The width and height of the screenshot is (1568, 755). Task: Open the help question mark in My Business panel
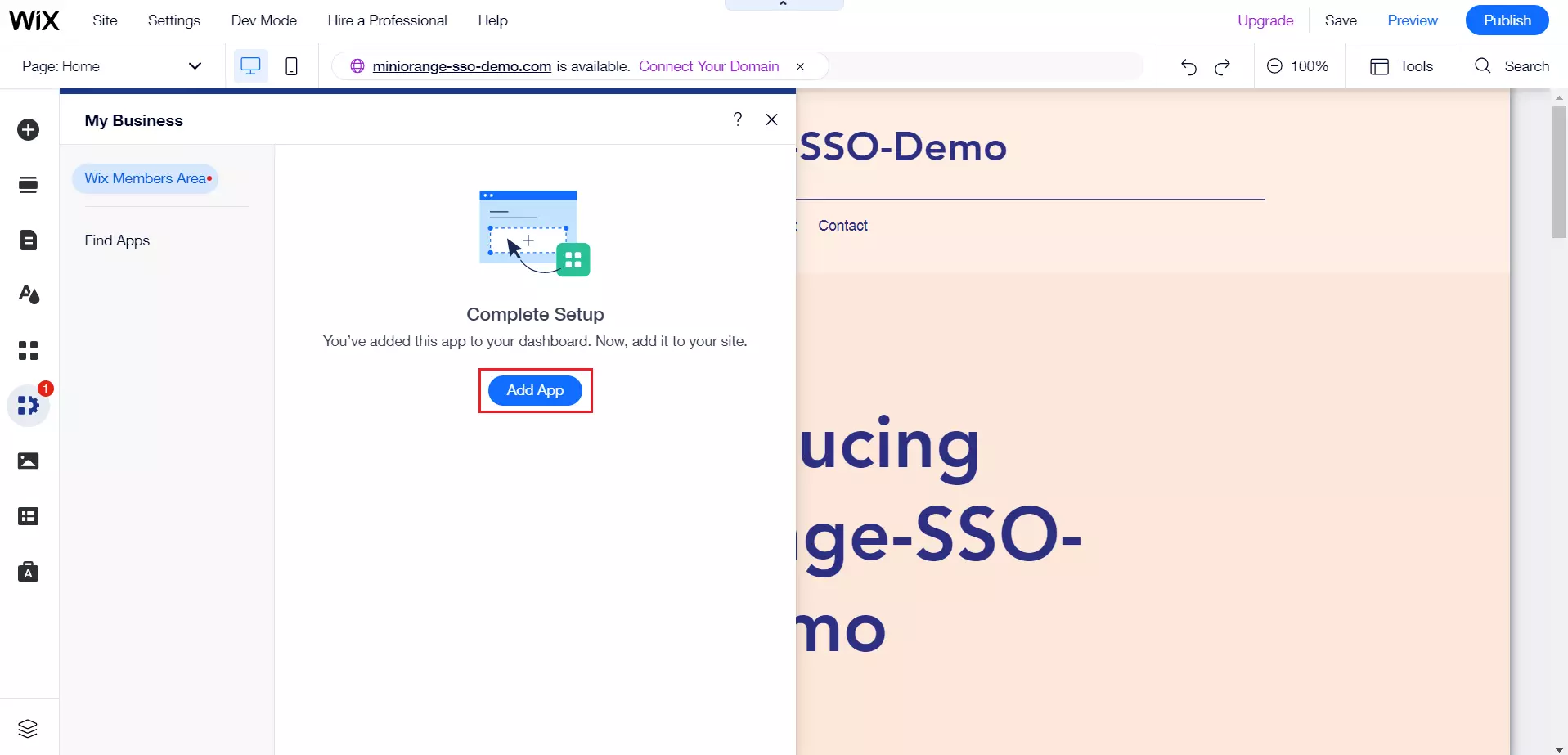738,119
